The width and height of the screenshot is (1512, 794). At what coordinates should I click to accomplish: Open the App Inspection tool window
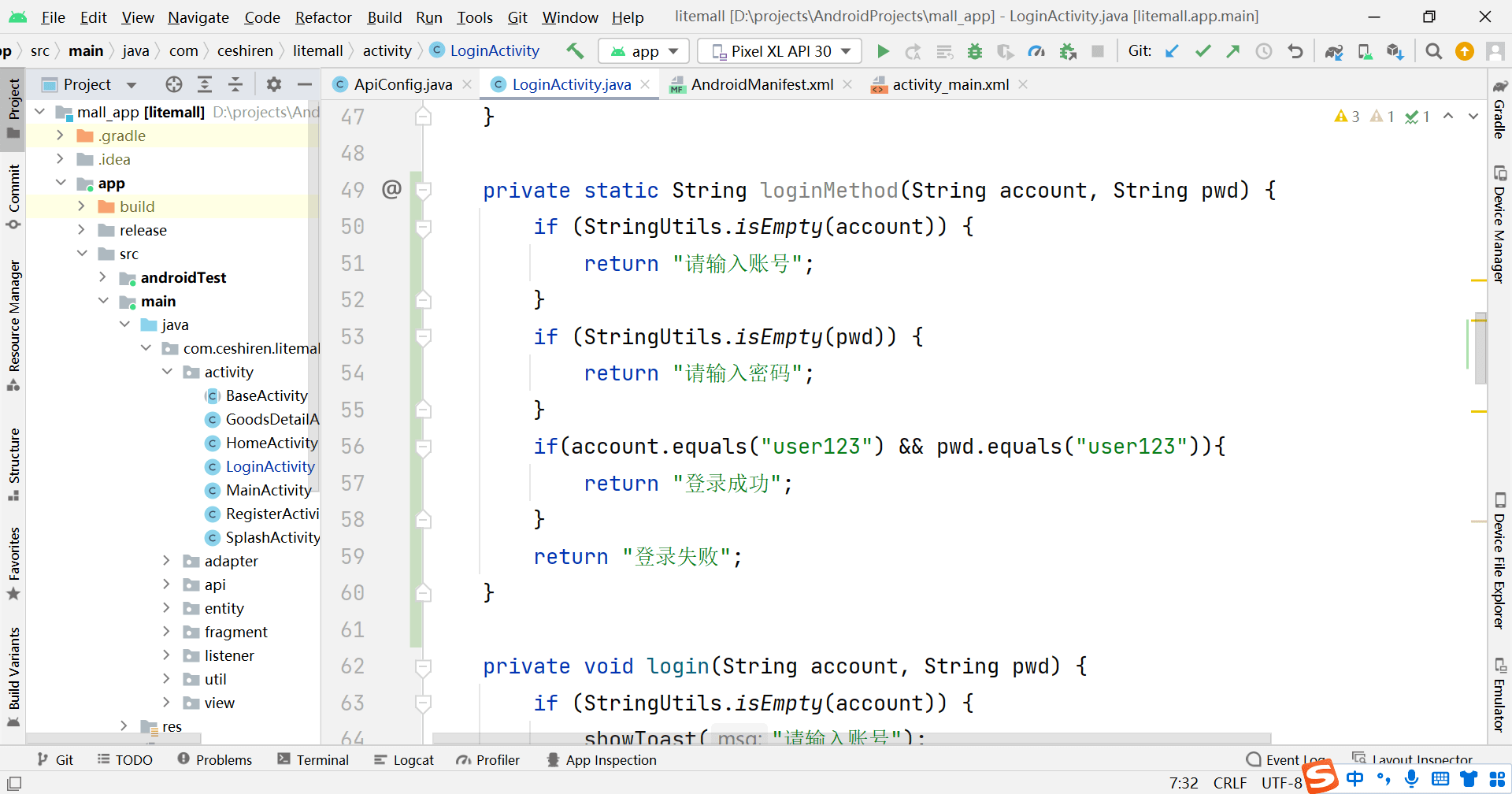tap(602, 759)
